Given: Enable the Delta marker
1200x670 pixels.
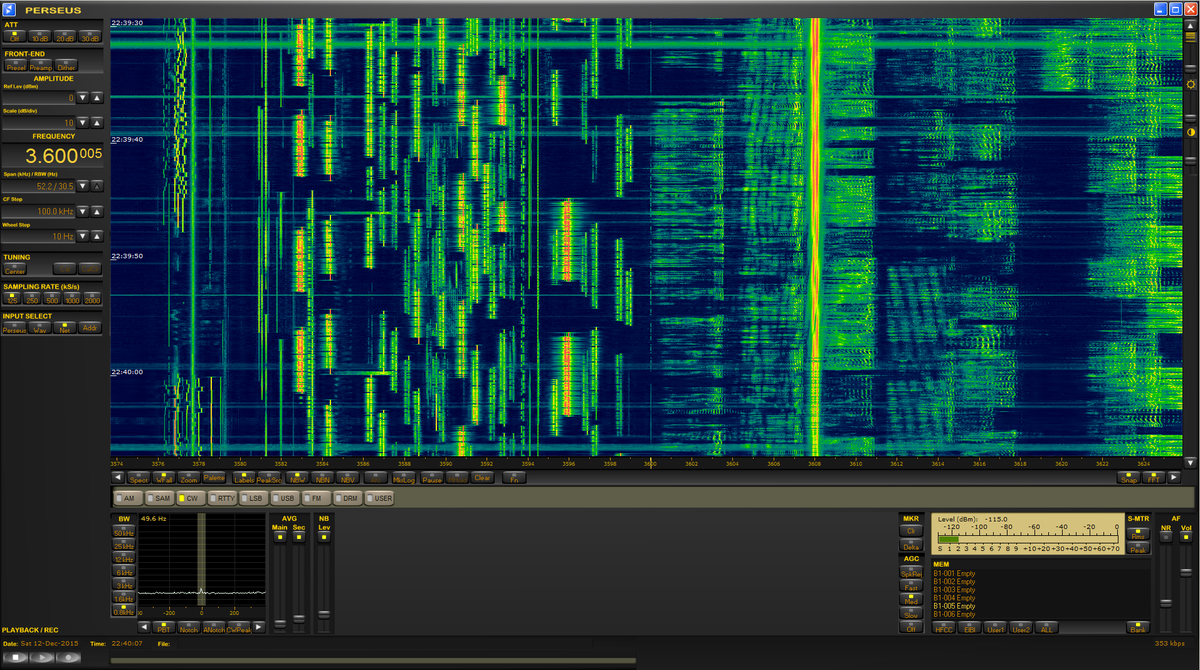Looking at the screenshot, I should pos(911,546).
